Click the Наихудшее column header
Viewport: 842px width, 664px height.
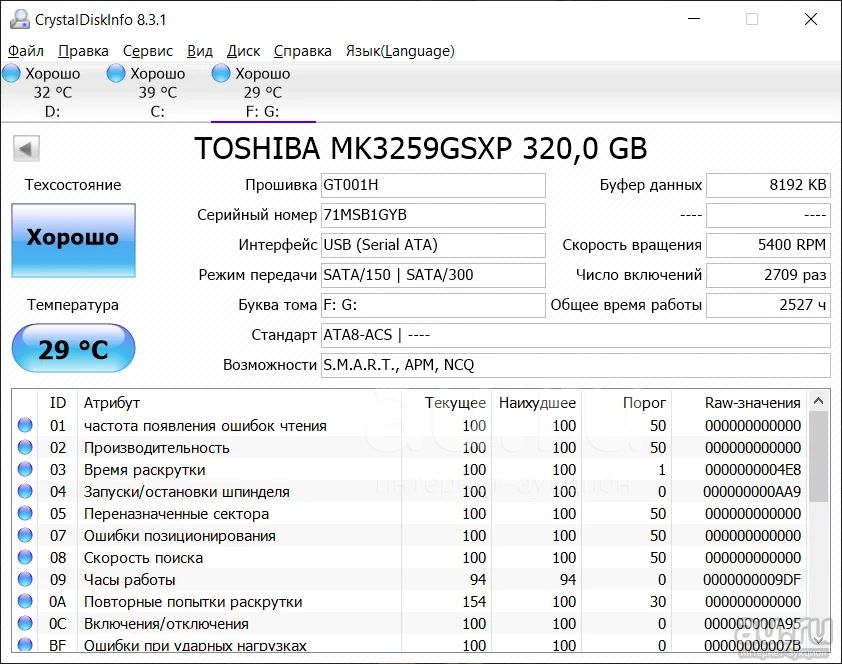tap(536, 403)
